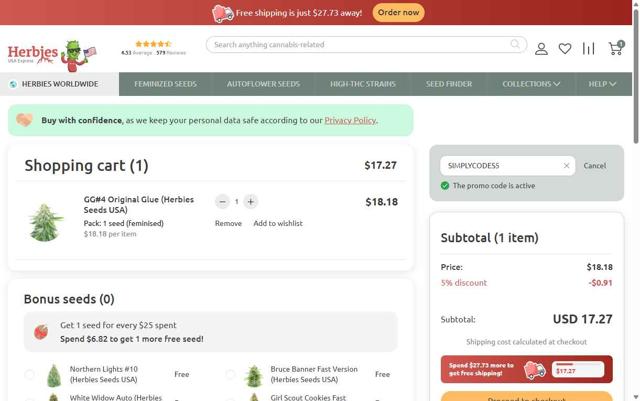Open High-THC Strains menu item
This screenshot has height=401, width=640.
[x=363, y=84]
